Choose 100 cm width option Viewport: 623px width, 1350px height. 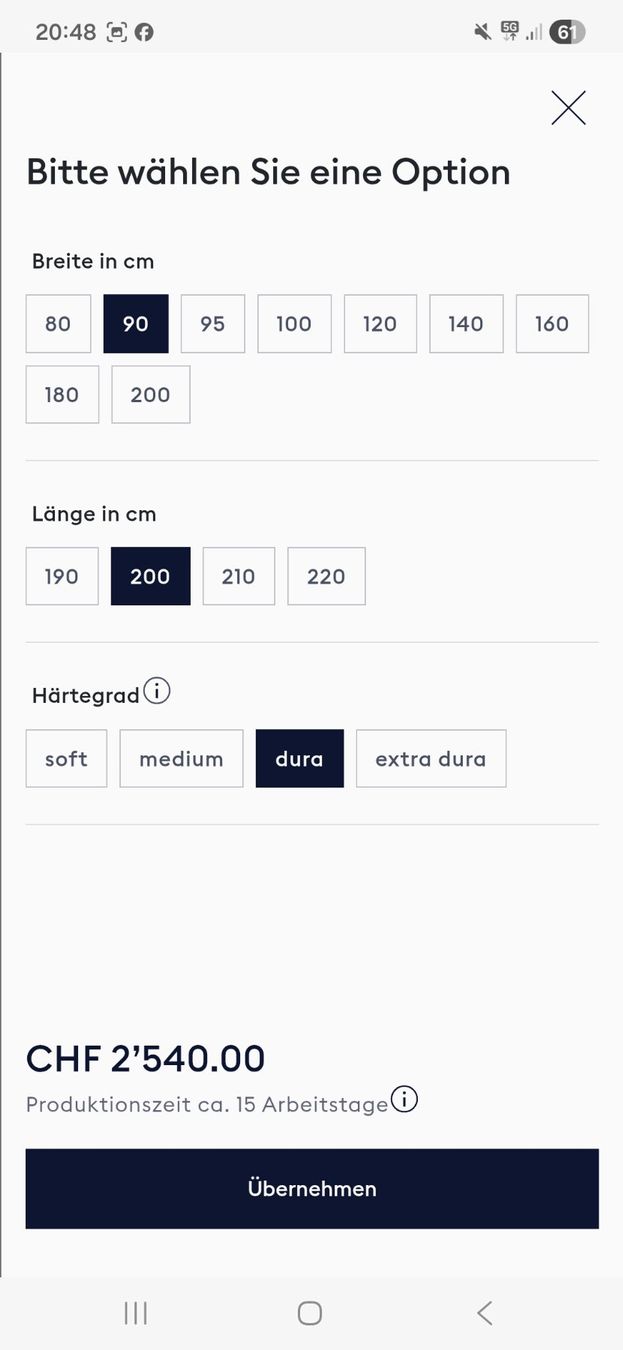click(x=294, y=324)
